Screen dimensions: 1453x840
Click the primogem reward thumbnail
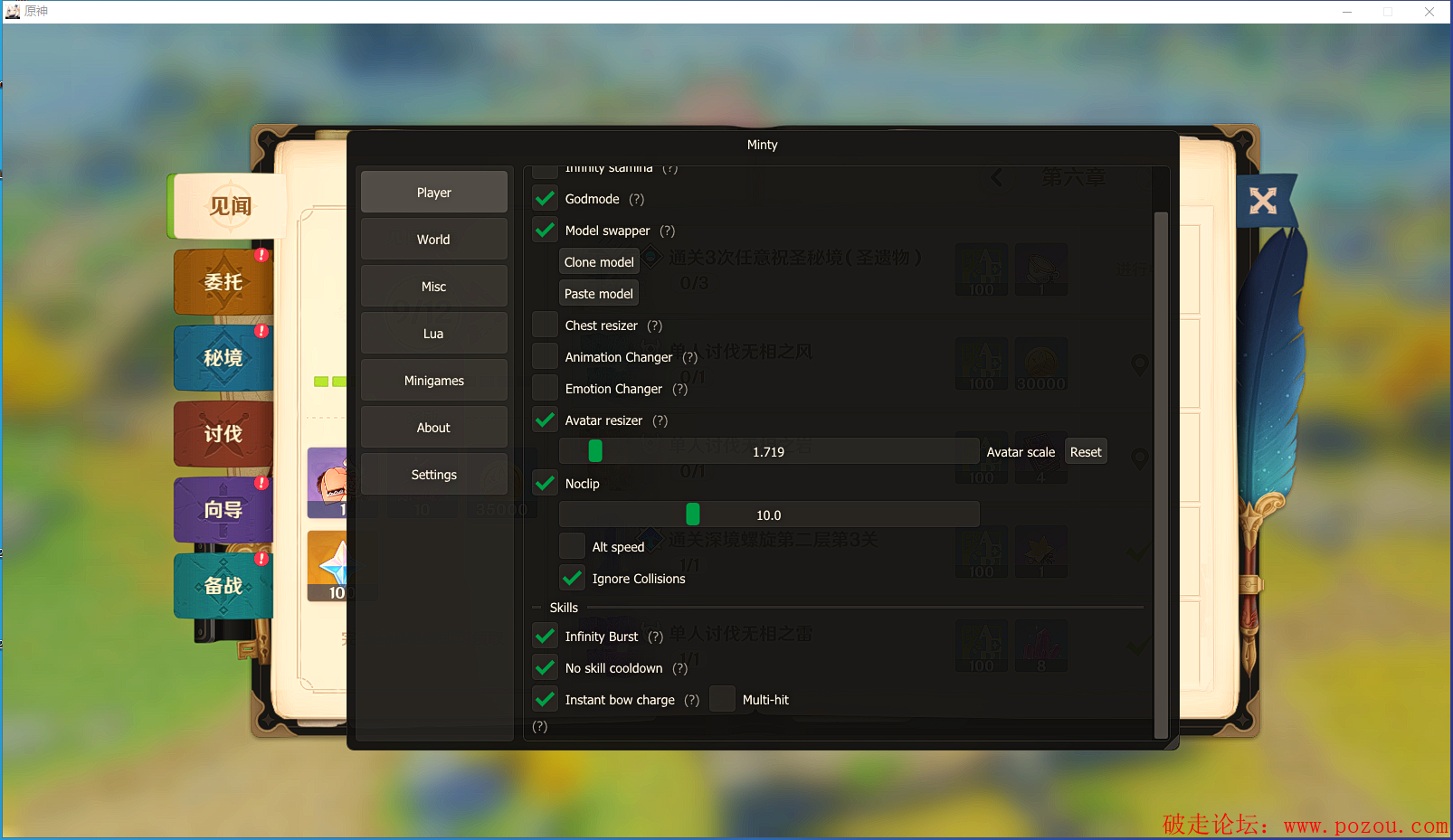(x=328, y=566)
